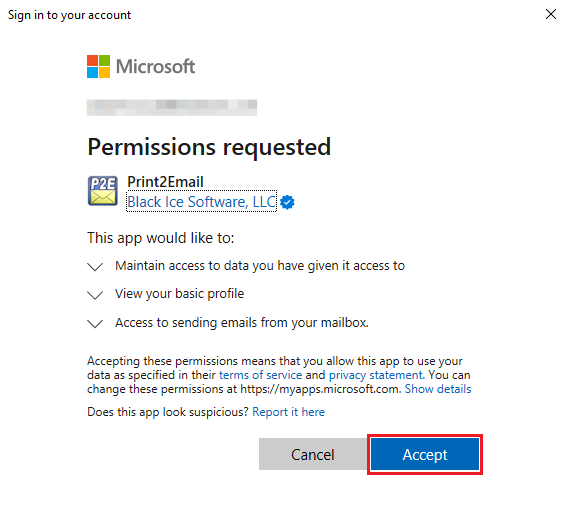Click the verified publisher badge icon
The width and height of the screenshot is (566, 516).
click(x=287, y=202)
